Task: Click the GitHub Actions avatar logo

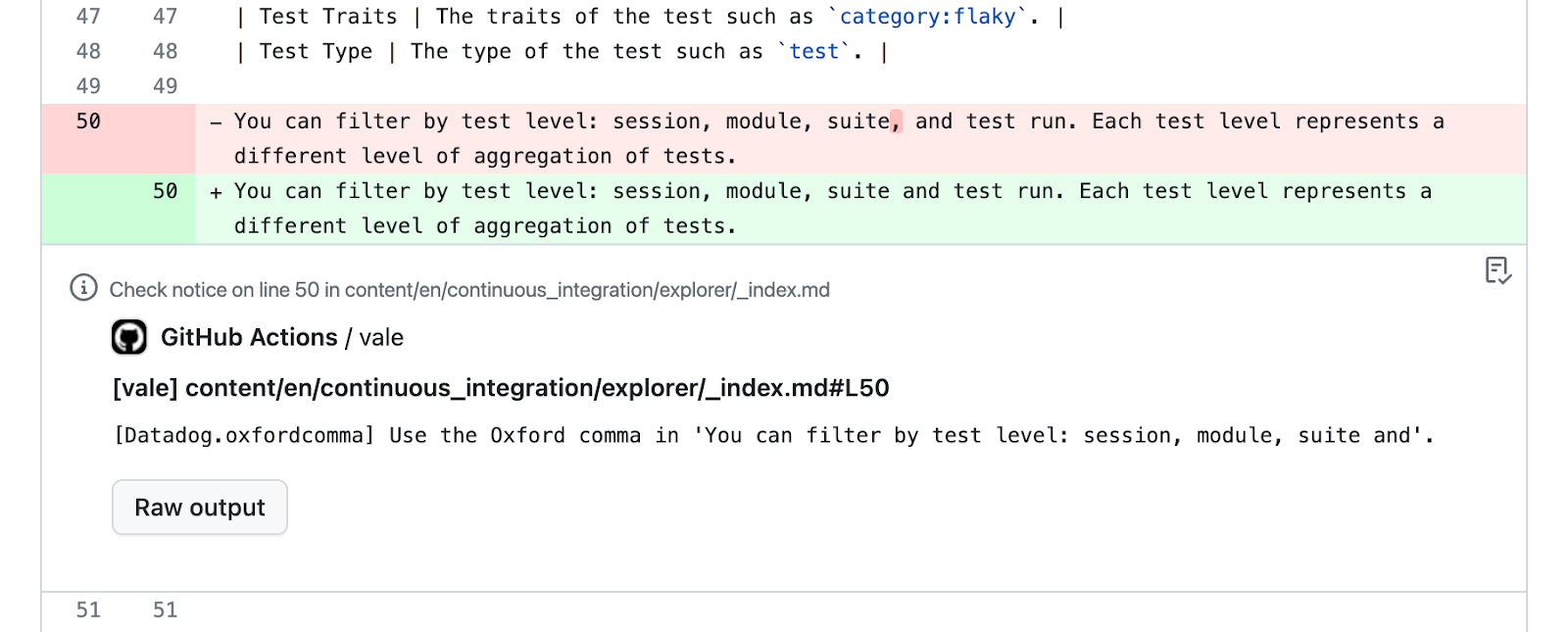Action: tap(129, 337)
